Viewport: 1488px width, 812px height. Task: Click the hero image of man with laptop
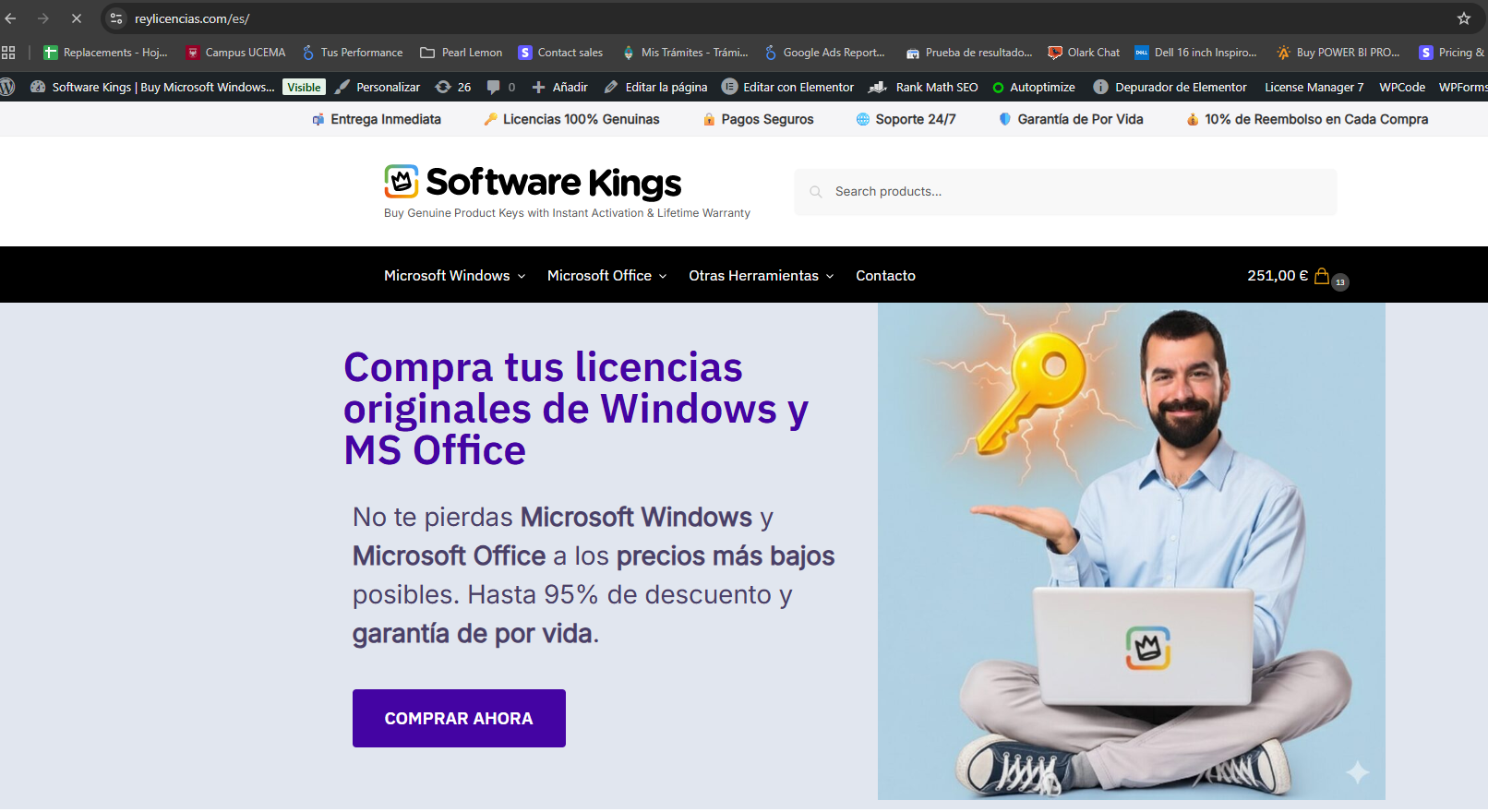pos(1131,551)
